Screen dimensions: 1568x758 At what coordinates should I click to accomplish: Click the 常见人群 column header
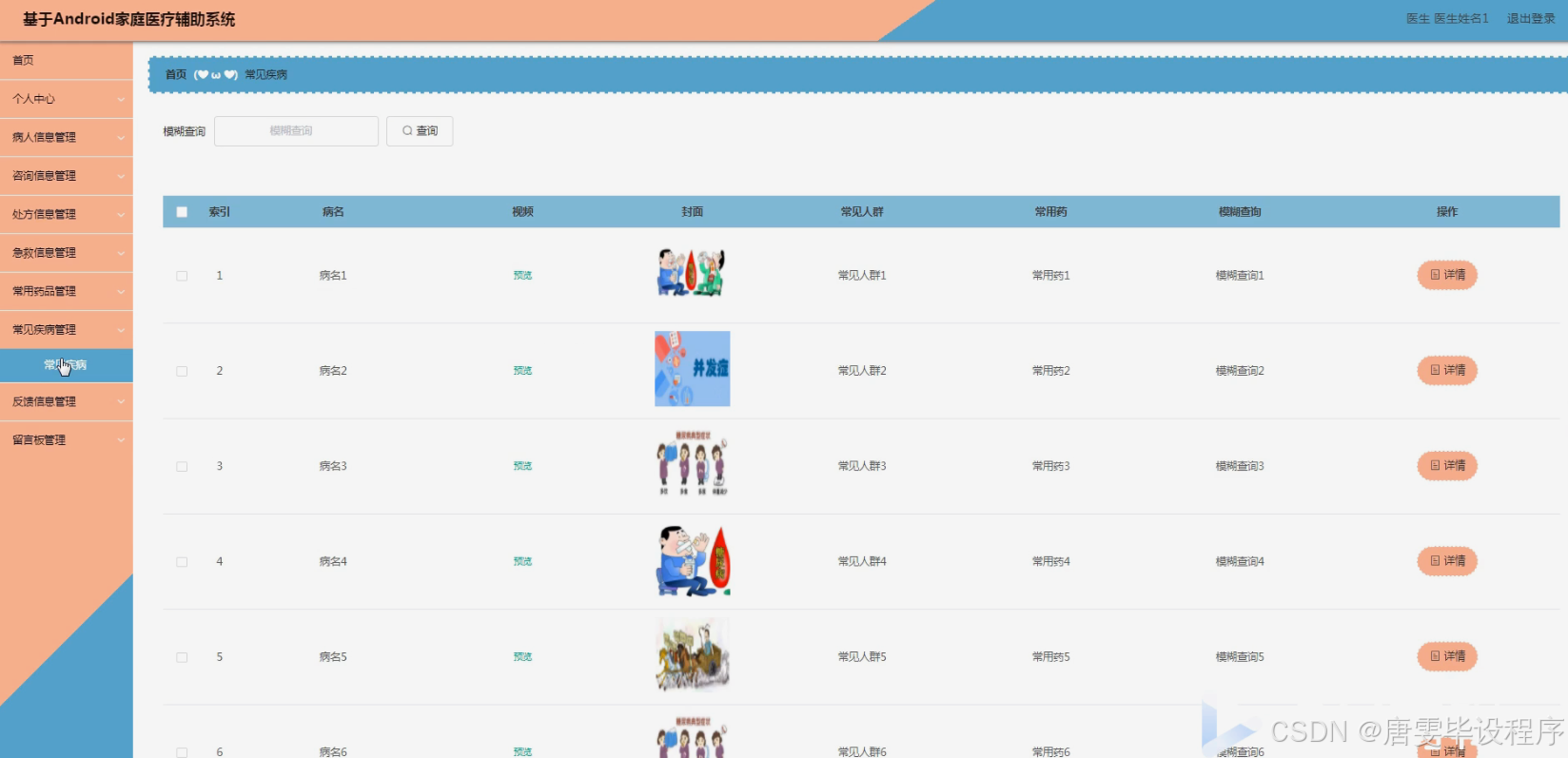pos(862,212)
